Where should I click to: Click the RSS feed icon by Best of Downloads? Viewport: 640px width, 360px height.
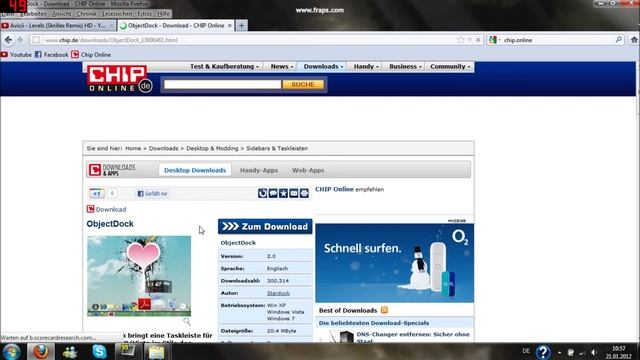[384, 310]
